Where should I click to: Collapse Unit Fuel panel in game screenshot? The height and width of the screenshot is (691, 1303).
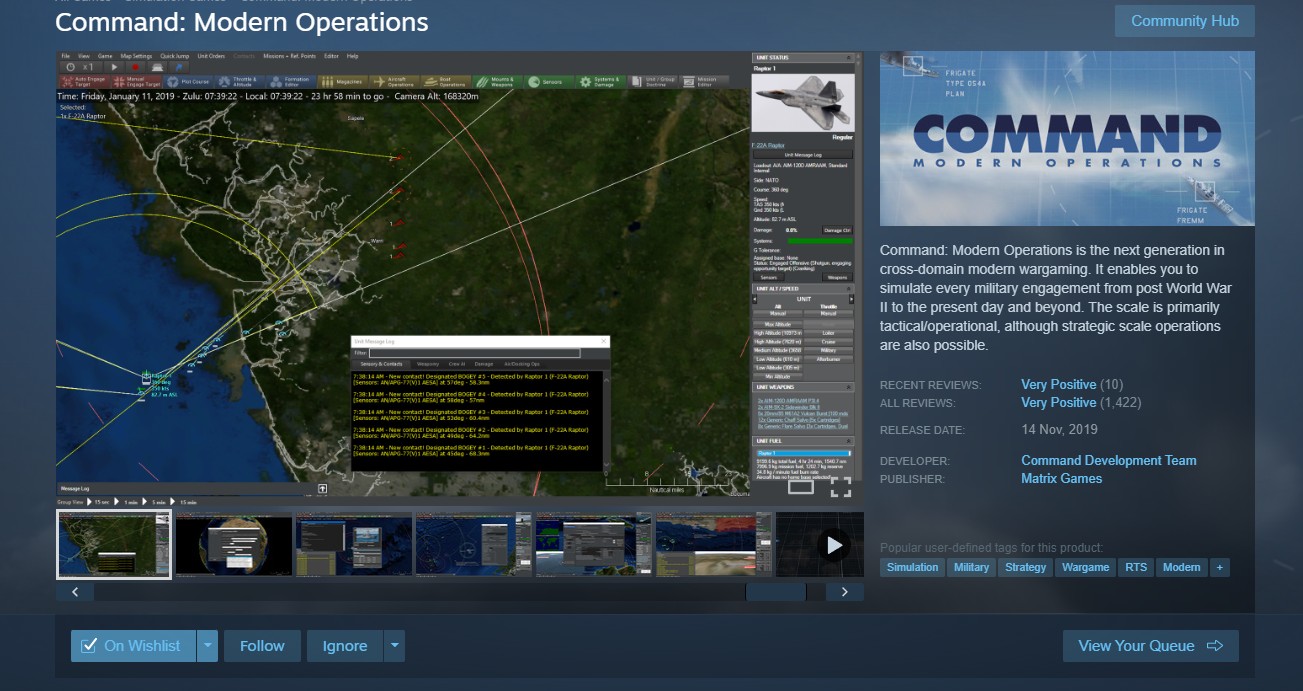(848, 440)
